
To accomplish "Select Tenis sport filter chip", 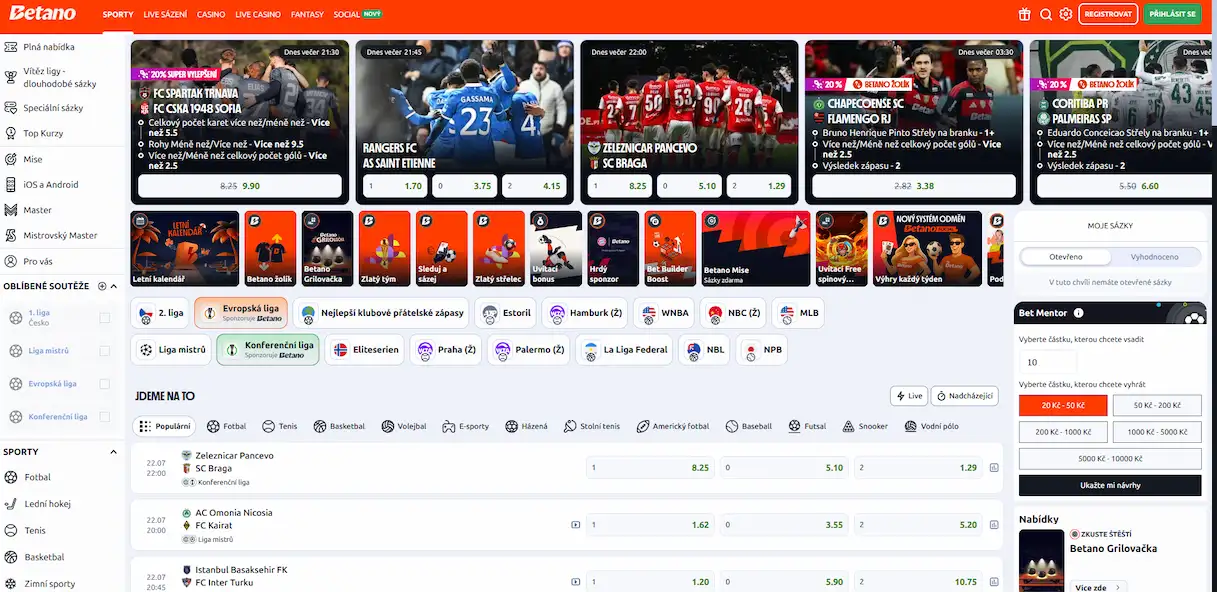I will click(x=280, y=426).
